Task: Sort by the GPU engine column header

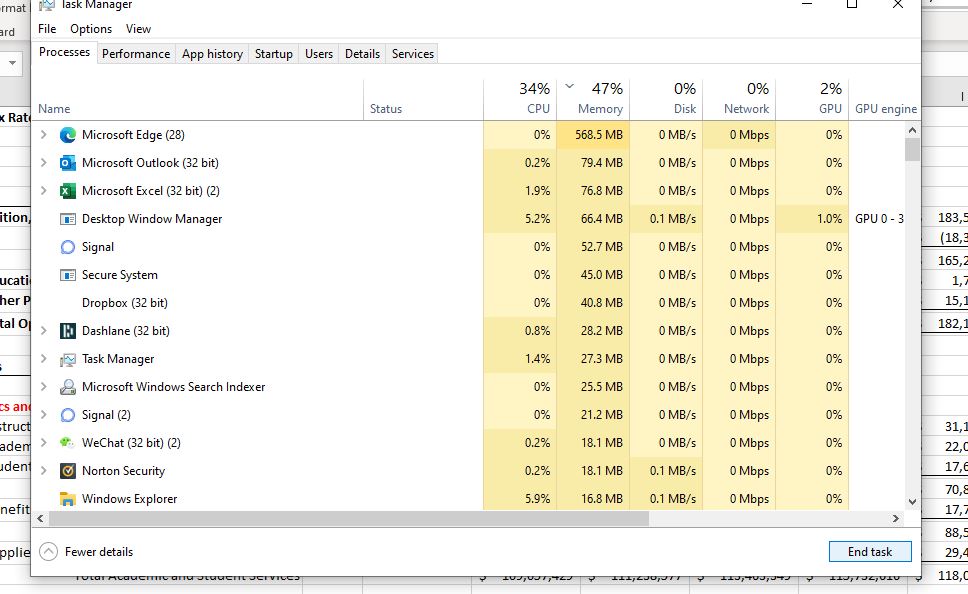Action: click(x=885, y=99)
